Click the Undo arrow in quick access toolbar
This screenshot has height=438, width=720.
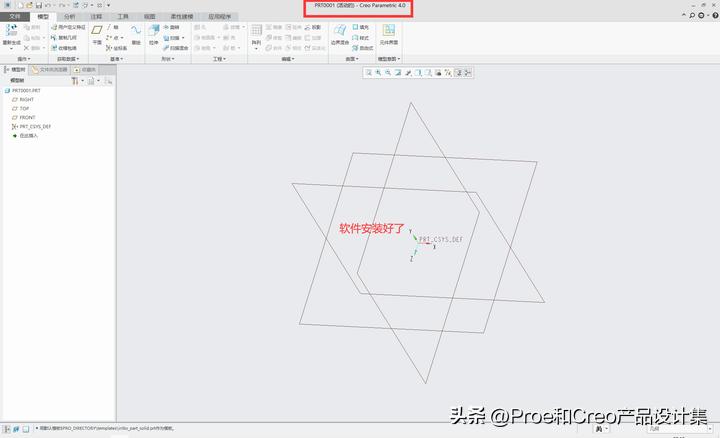coord(47,5)
